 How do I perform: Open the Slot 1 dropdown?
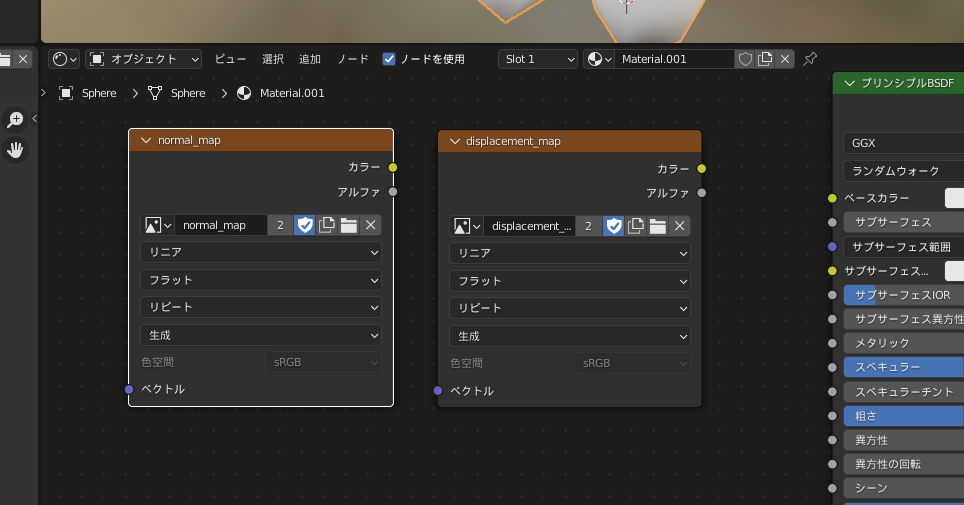(x=538, y=59)
